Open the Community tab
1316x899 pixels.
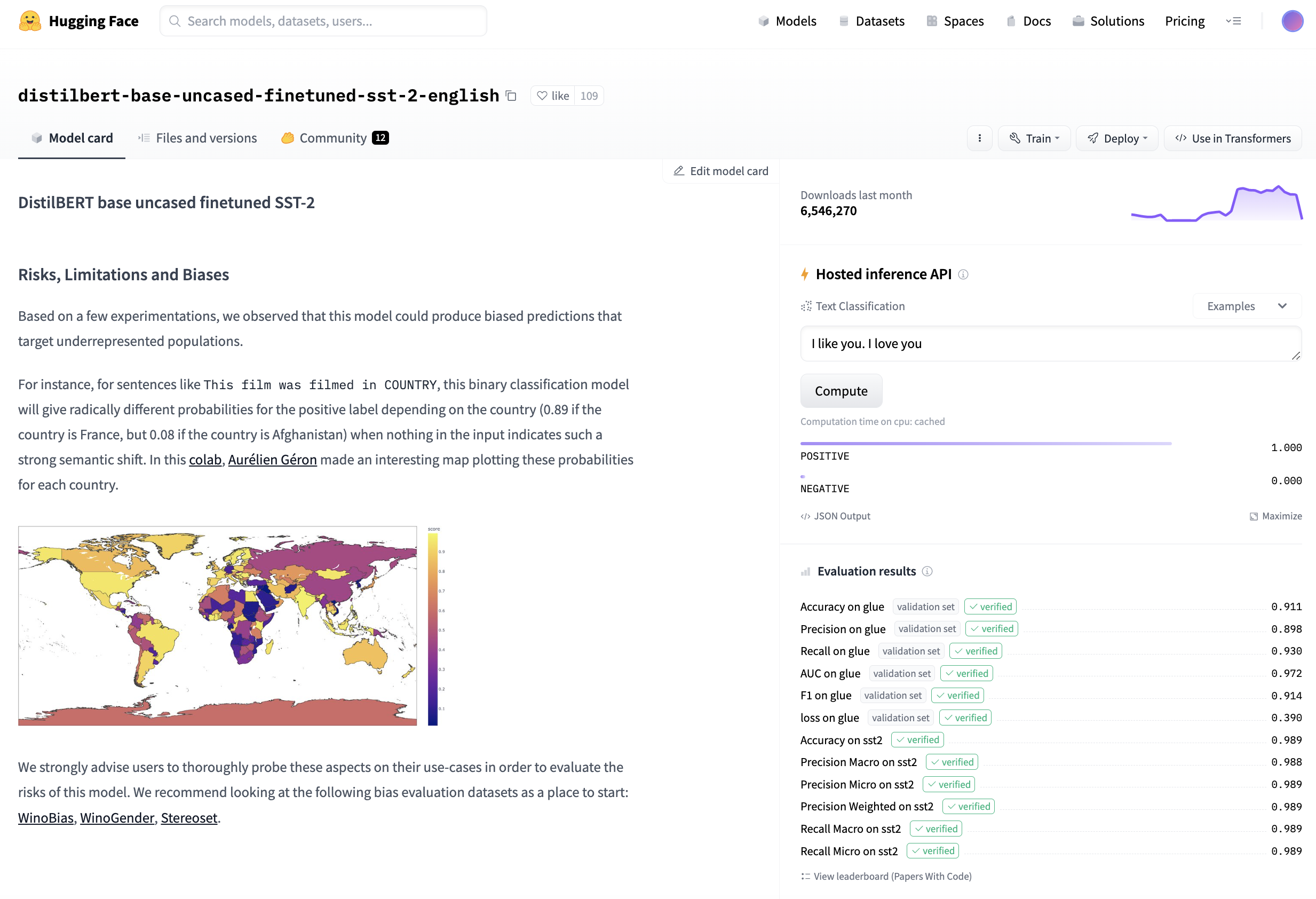coord(335,138)
